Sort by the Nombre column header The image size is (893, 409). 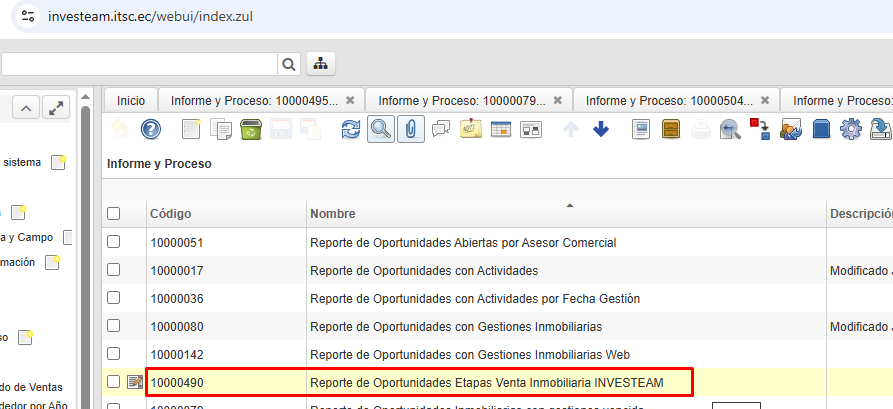(x=333, y=214)
